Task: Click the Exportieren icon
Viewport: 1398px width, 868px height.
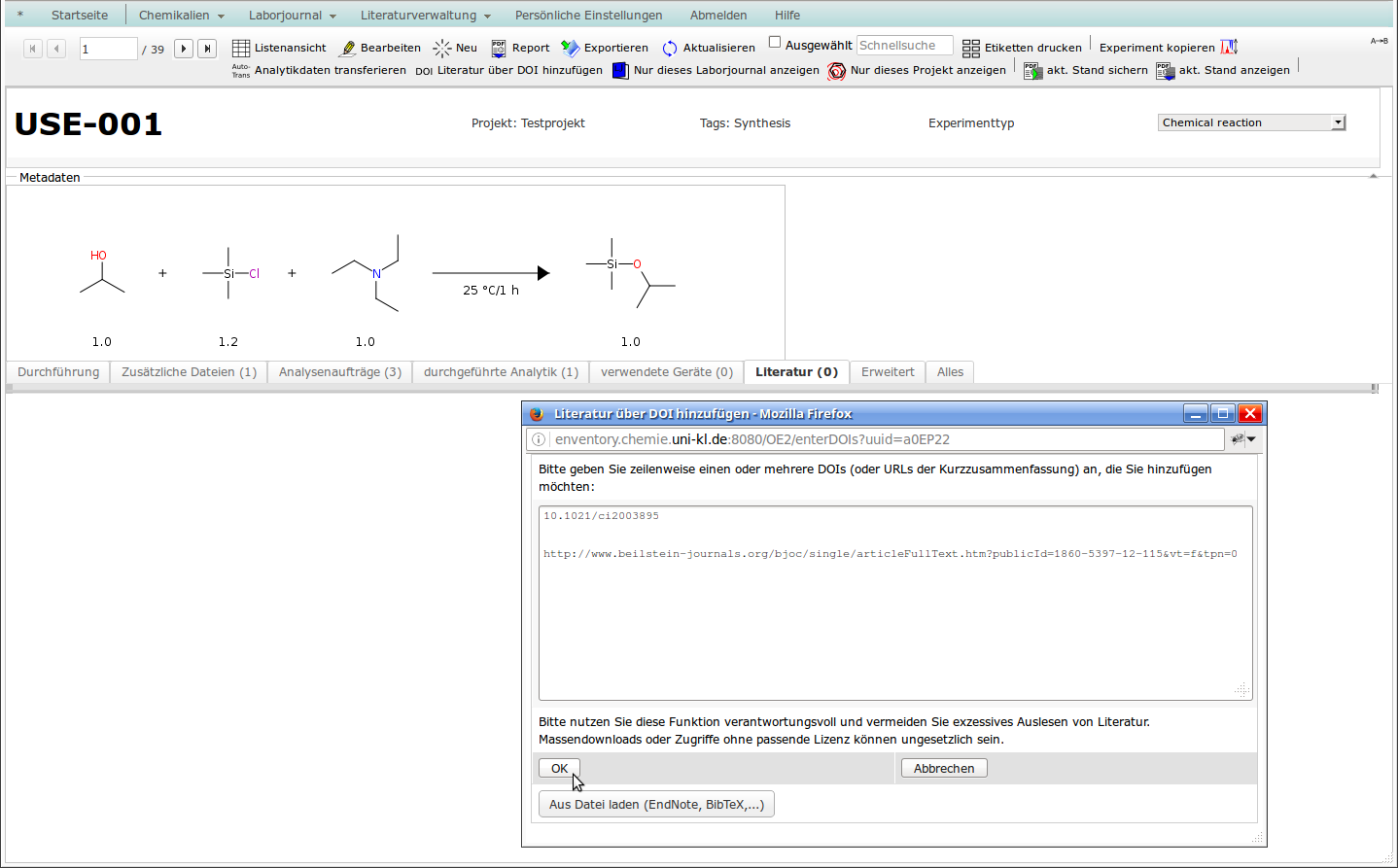Action: tap(571, 48)
